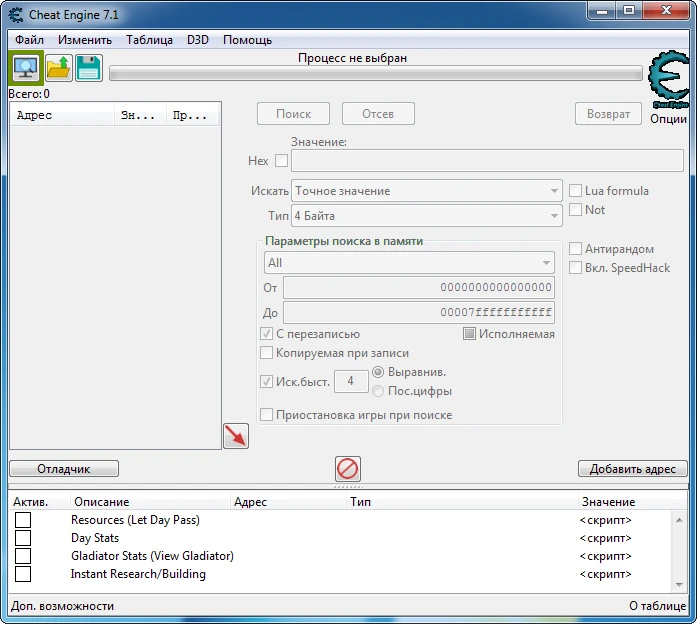697x624 pixels.
Task: Select the Day Stats entry text
Action: (x=95, y=538)
